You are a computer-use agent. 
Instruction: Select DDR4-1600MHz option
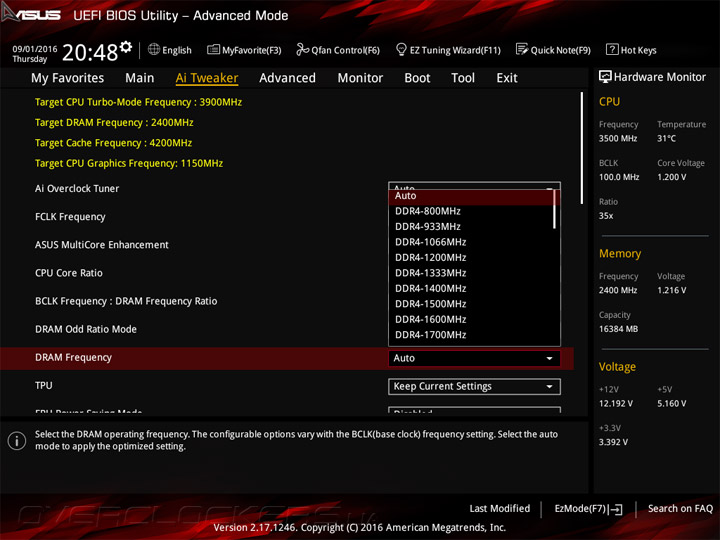(472, 320)
